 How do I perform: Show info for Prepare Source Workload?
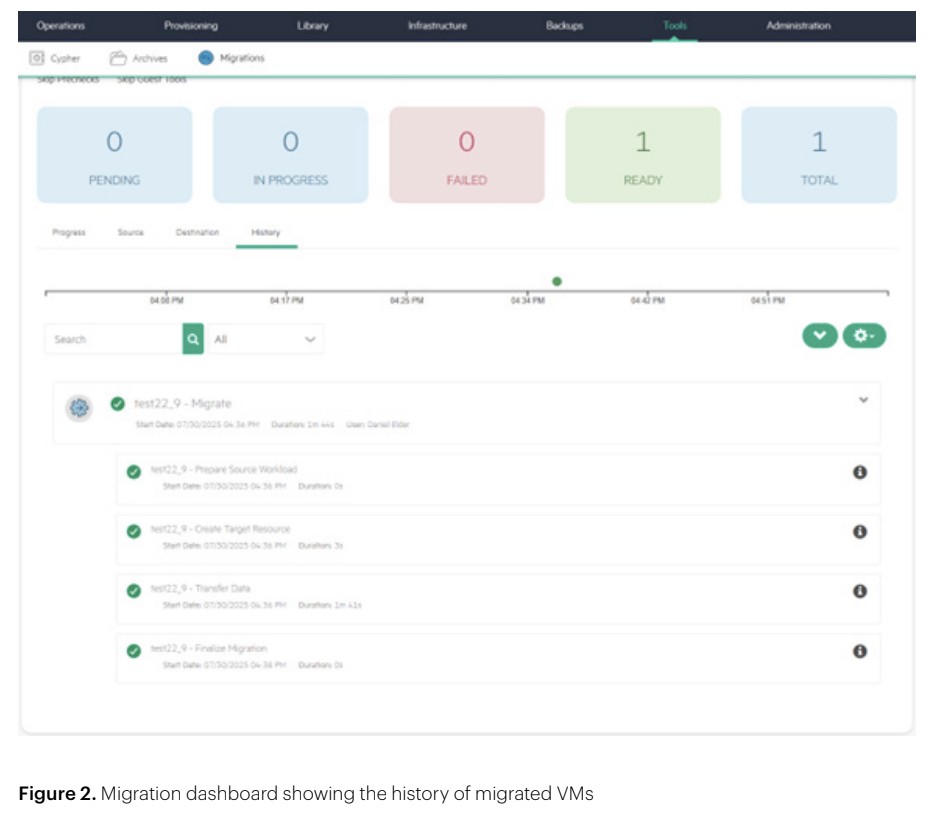(x=859, y=472)
